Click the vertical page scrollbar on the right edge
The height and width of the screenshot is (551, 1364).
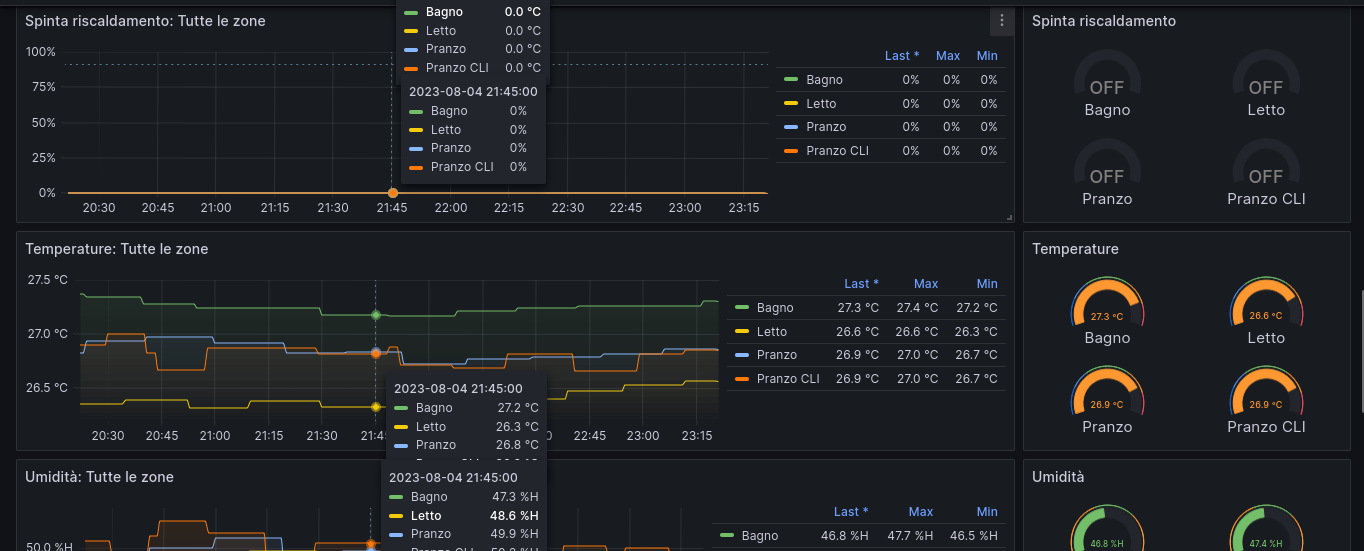(x=1360, y=350)
